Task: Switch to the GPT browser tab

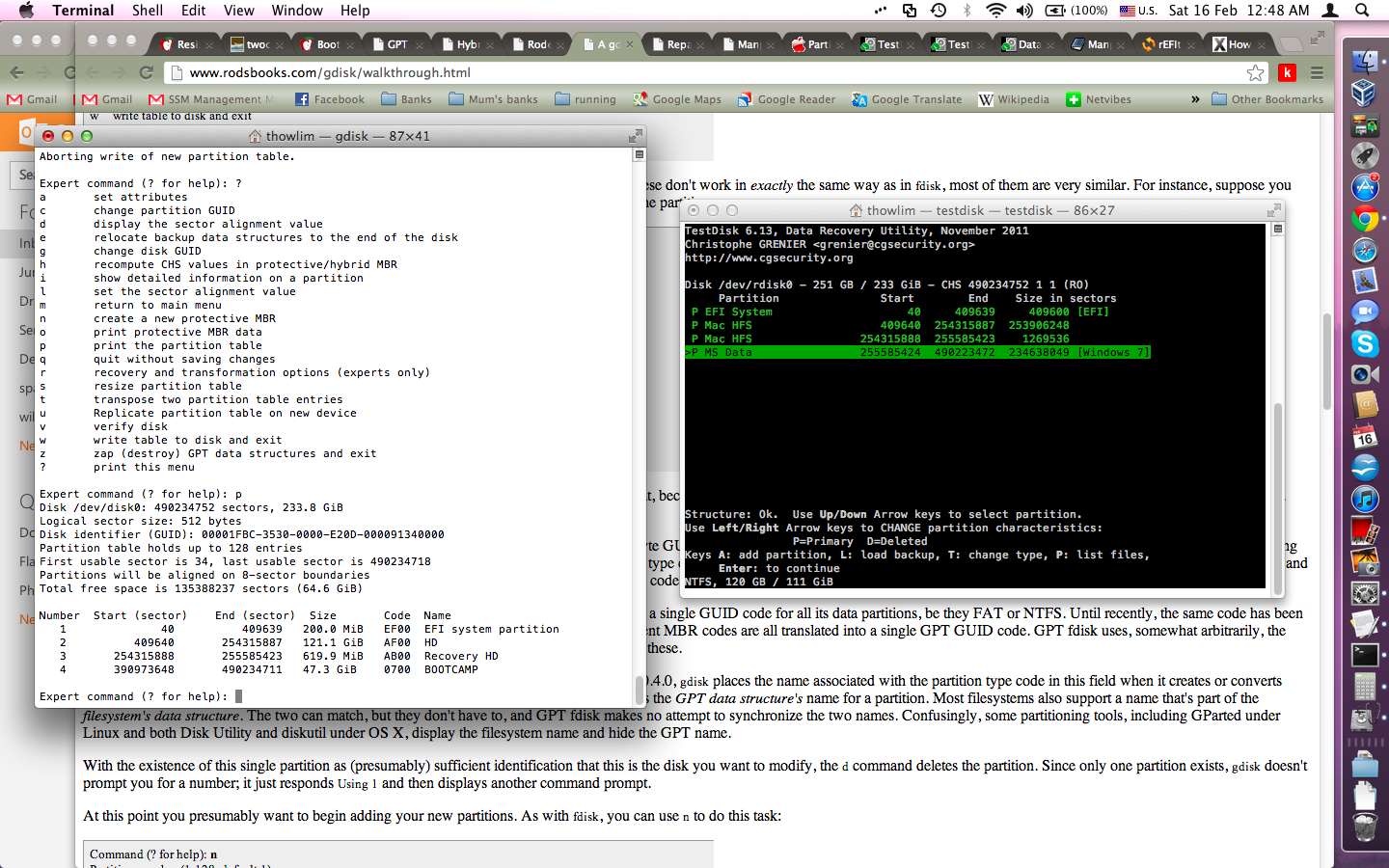Action: pos(396,44)
